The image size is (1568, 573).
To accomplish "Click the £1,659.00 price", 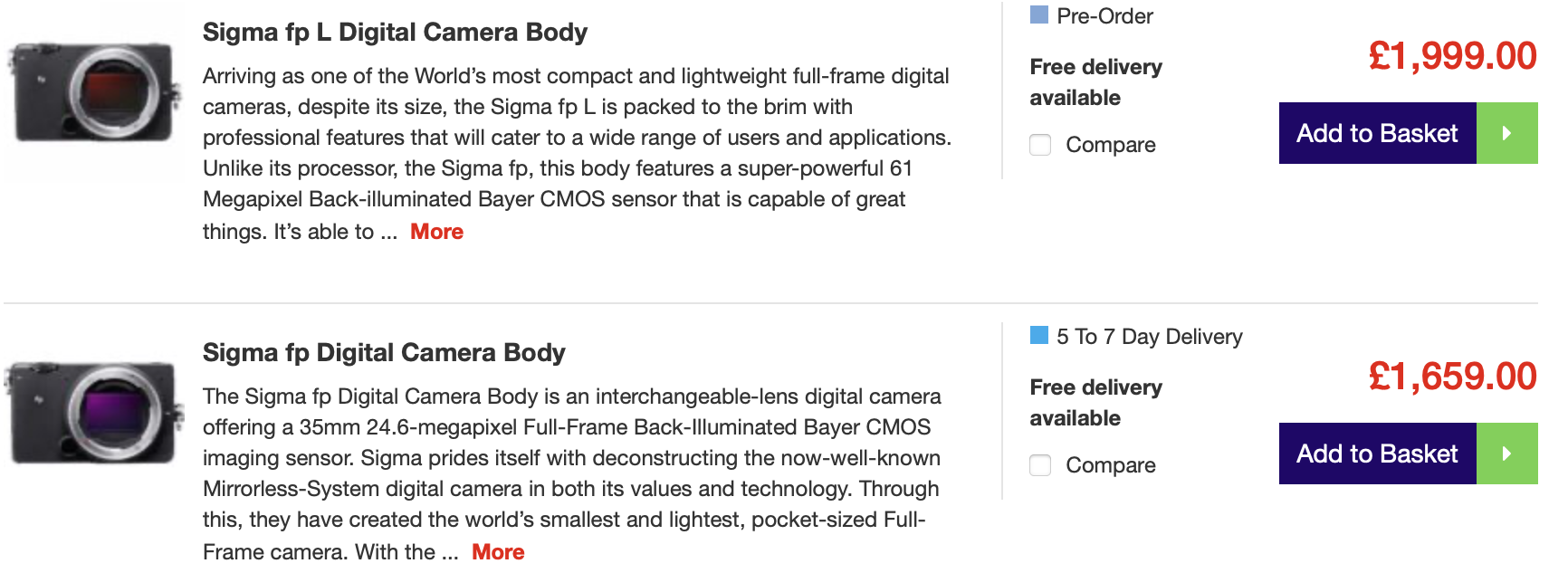I will 1452,377.
